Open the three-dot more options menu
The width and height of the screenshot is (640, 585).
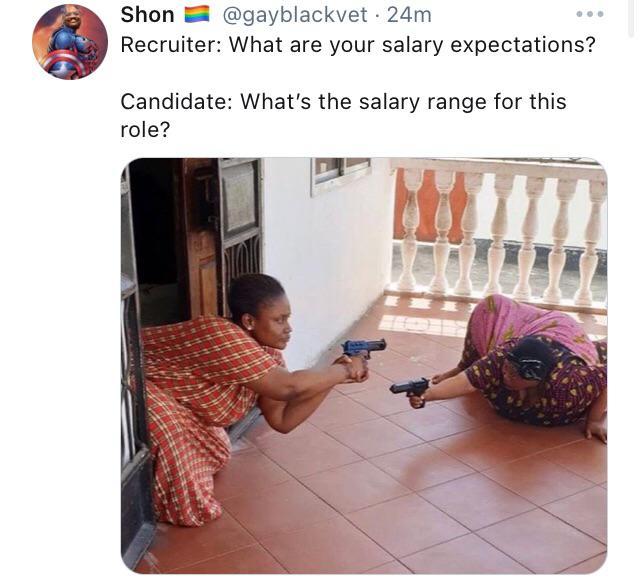point(589,14)
